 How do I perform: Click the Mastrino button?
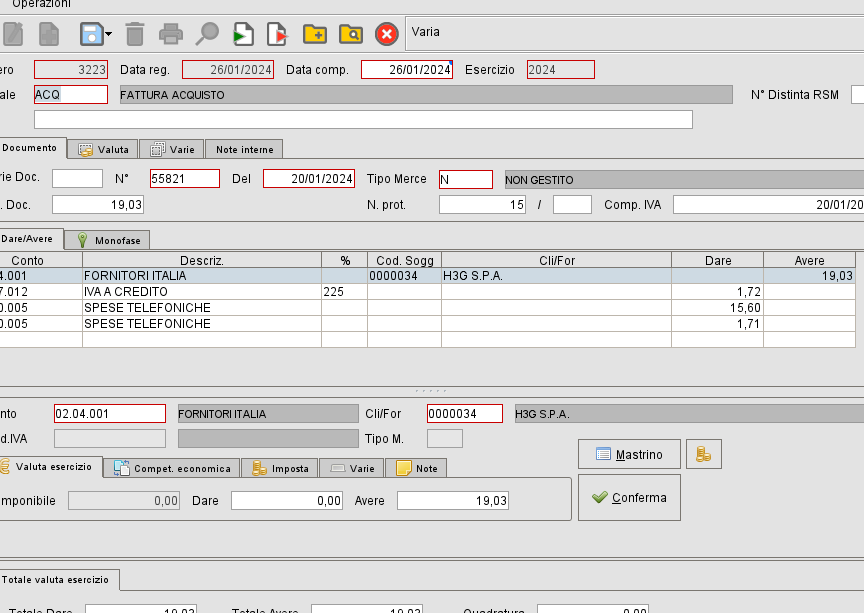pyautogui.click(x=629, y=454)
